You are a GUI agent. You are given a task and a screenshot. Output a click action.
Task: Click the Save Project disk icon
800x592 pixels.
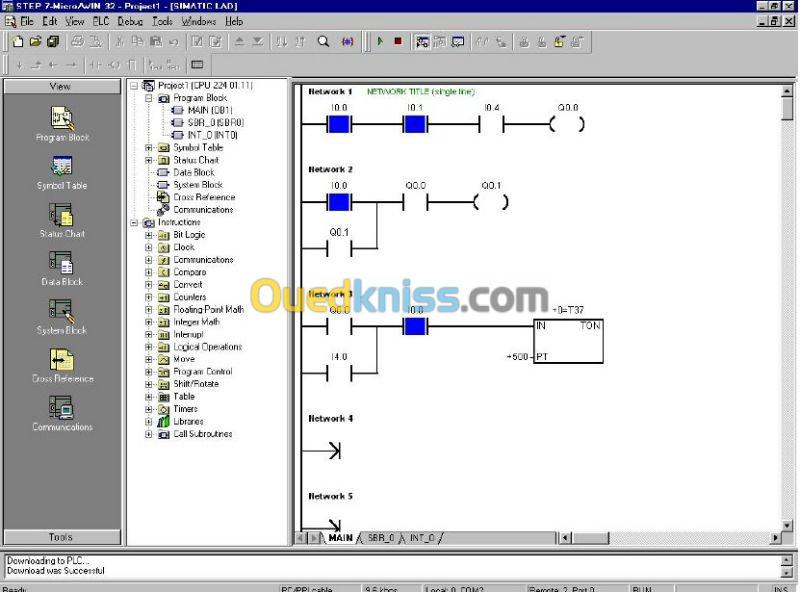pyautogui.click(x=53, y=42)
